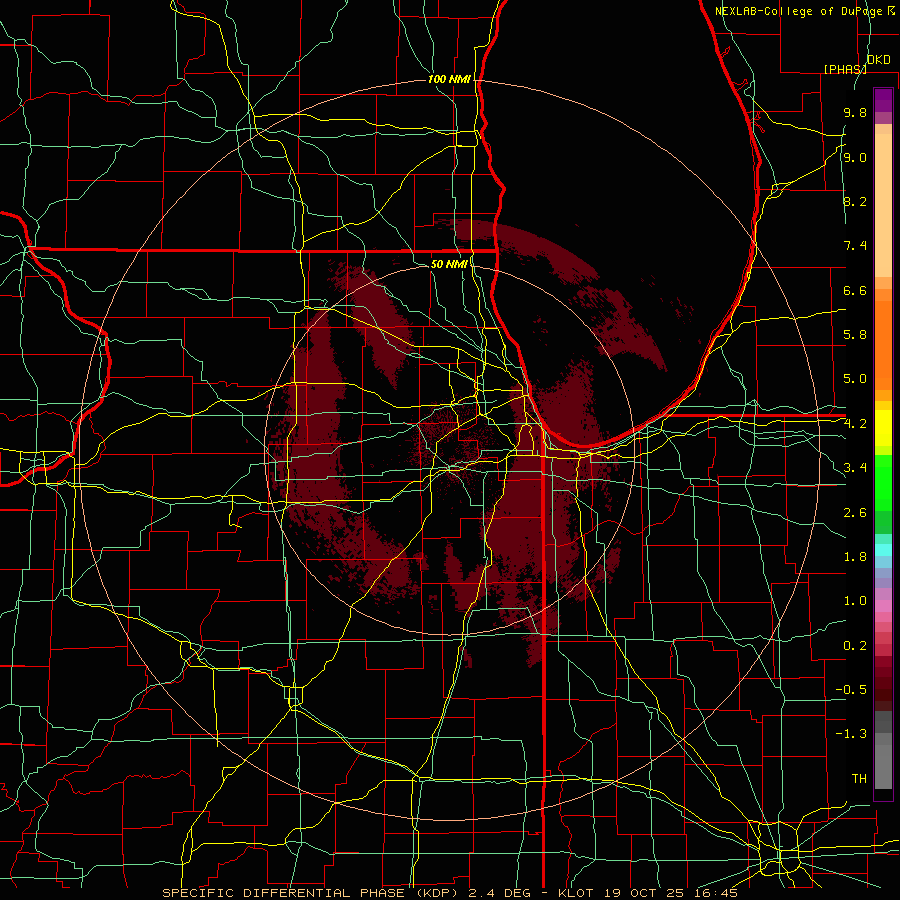This screenshot has height=900, width=900.
Task: Click the 3.4 scale value
Action: click(855, 468)
